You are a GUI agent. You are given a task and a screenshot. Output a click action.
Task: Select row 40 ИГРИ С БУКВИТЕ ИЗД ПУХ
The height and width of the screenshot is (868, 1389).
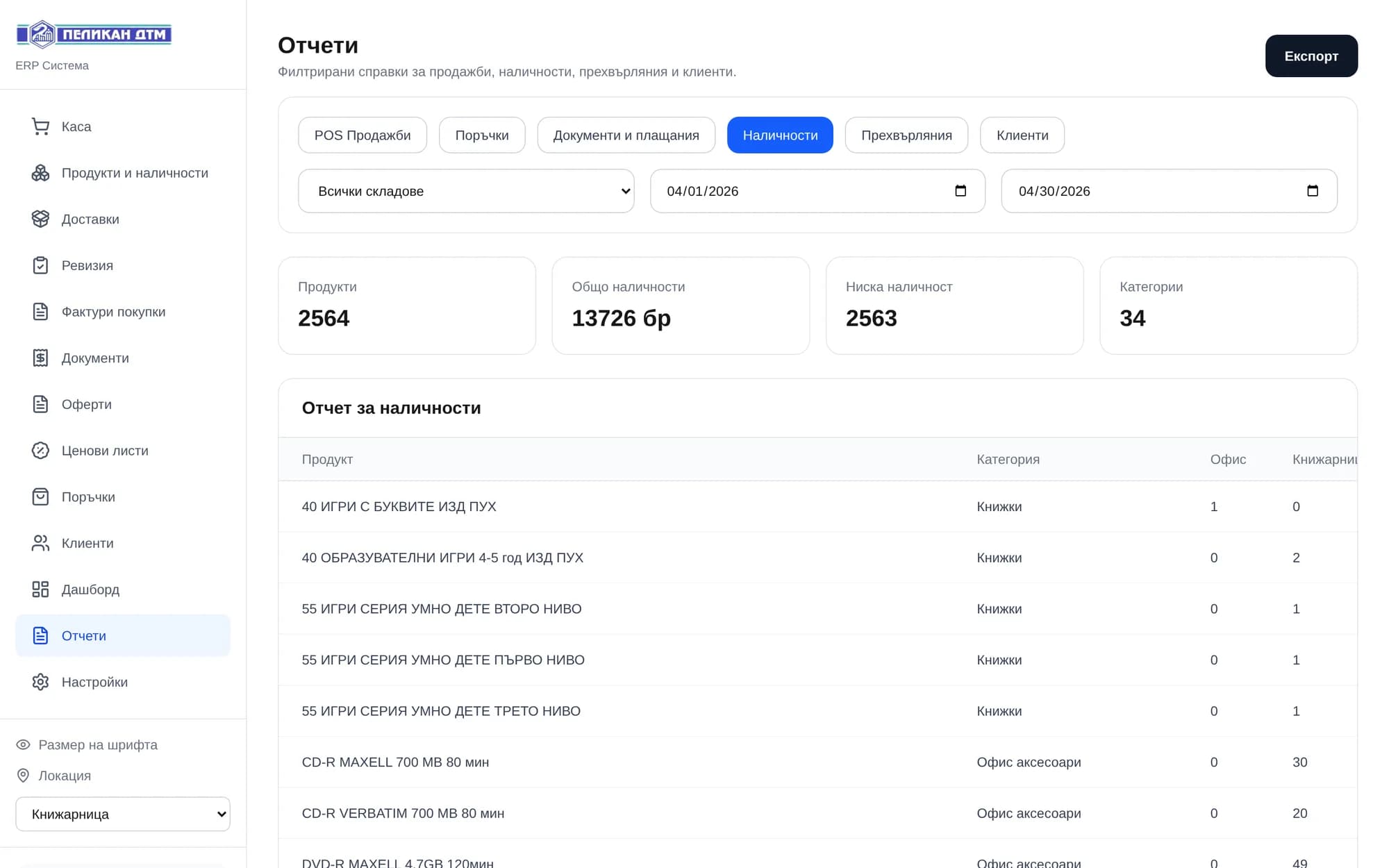817,506
